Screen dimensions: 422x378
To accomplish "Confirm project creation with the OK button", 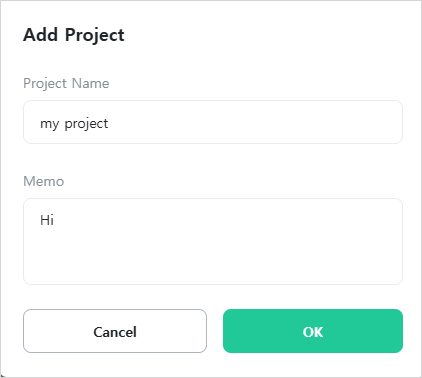I will (x=313, y=331).
